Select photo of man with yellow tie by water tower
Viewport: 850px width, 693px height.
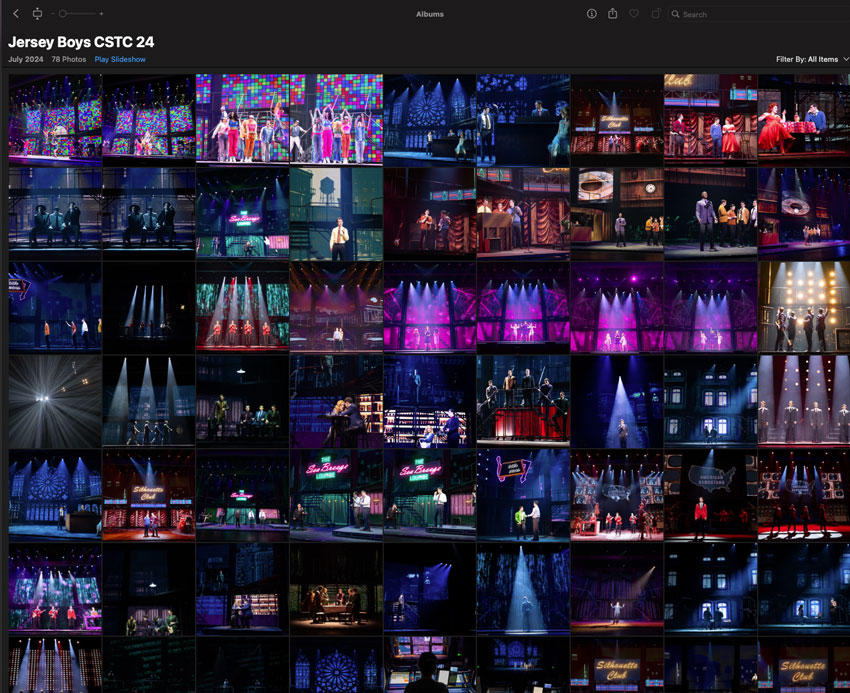(x=336, y=214)
